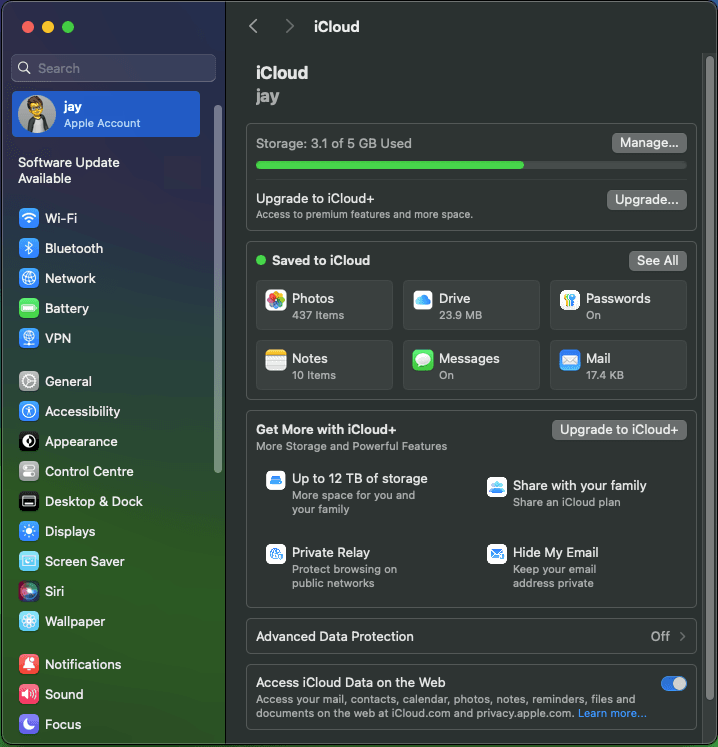718x747 pixels.
Task: Select the Siri icon
Action: (29, 591)
